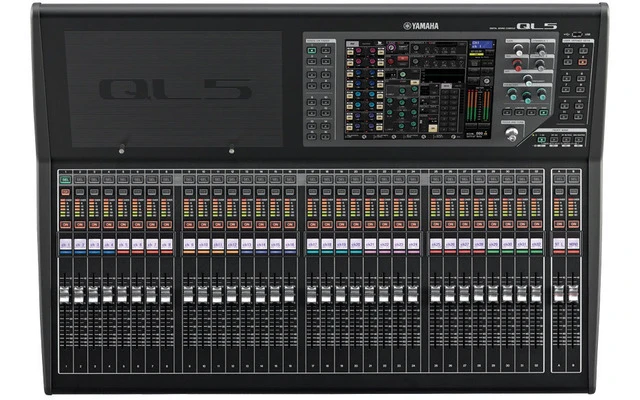
Task: Tap the 'ST L' master name display
Action: point(559,244)
